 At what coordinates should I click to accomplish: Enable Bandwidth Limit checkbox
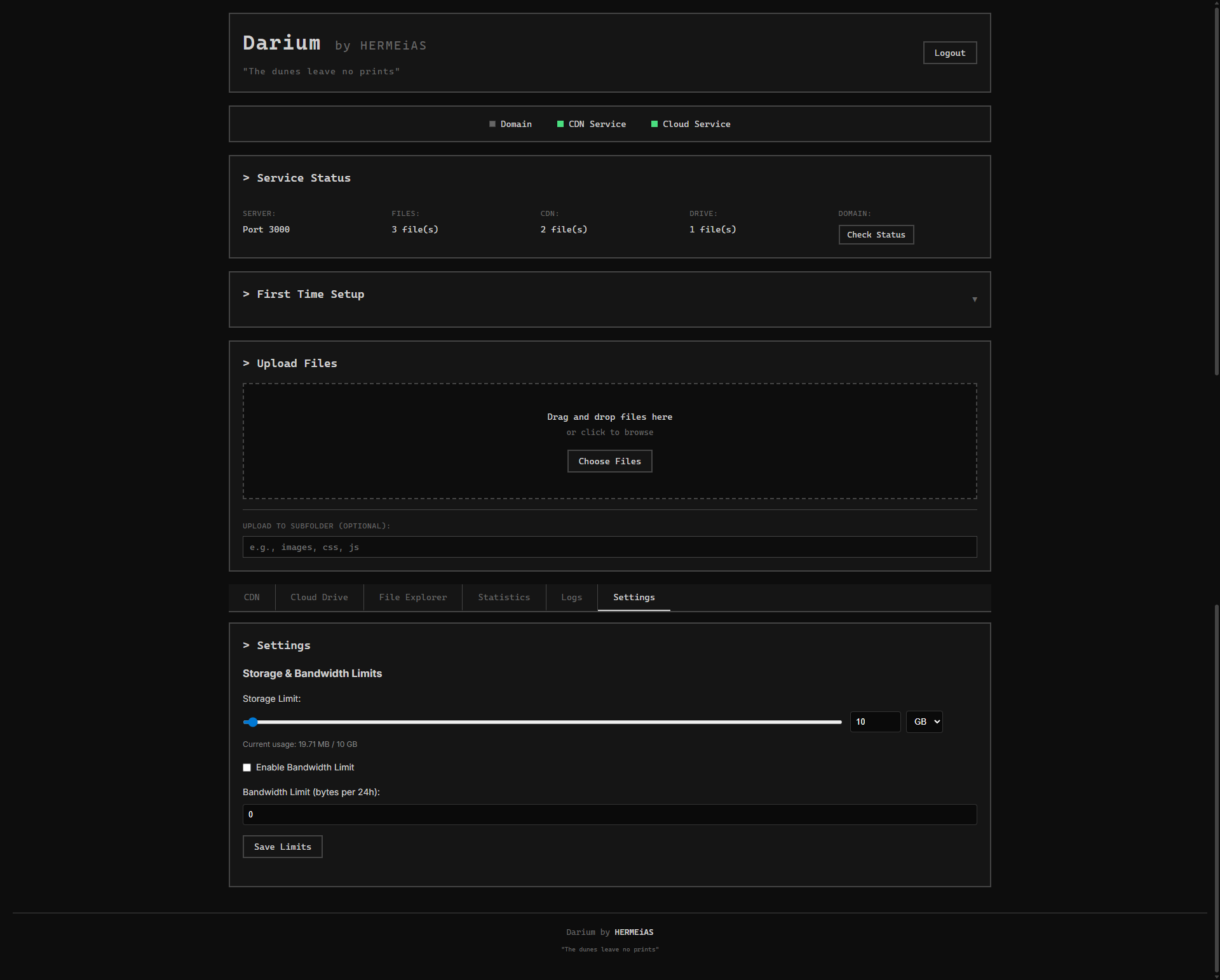247,767
